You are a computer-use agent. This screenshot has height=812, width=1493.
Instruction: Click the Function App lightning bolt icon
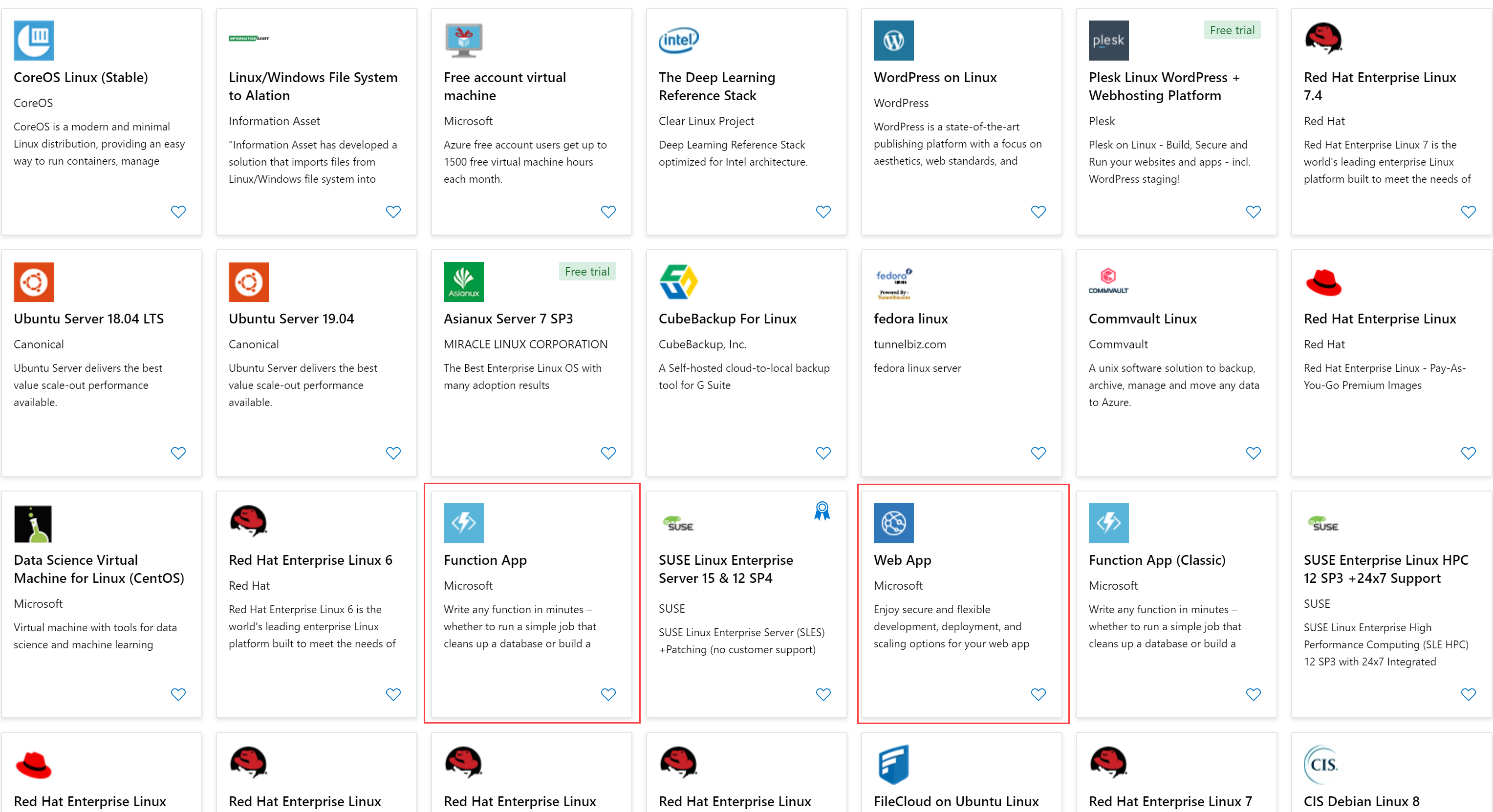[463, 523]
